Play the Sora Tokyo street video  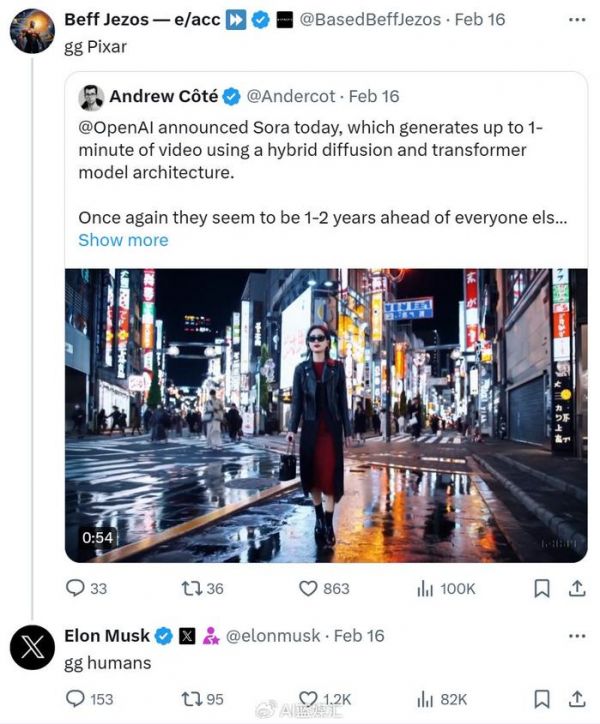coord(326,415)
